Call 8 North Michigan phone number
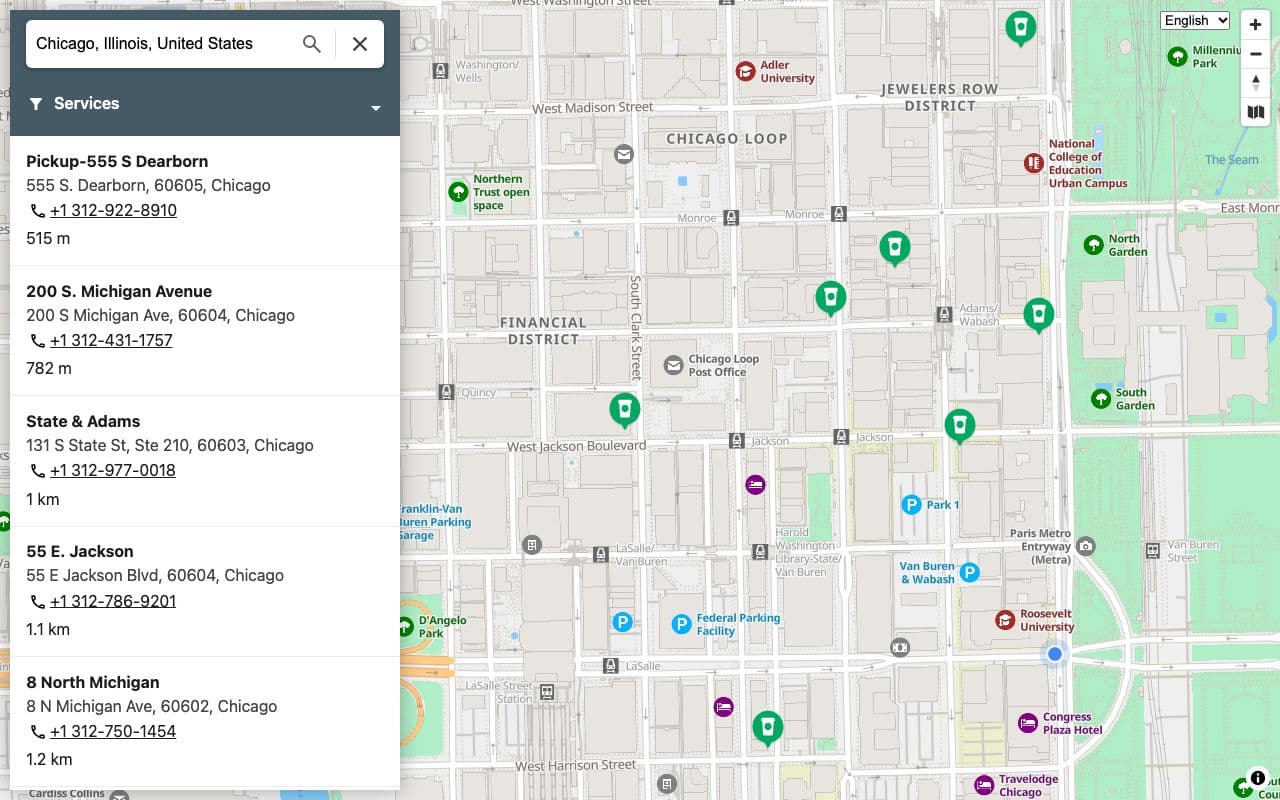This screenshot has height=800, width=1280. coord(113,732)
